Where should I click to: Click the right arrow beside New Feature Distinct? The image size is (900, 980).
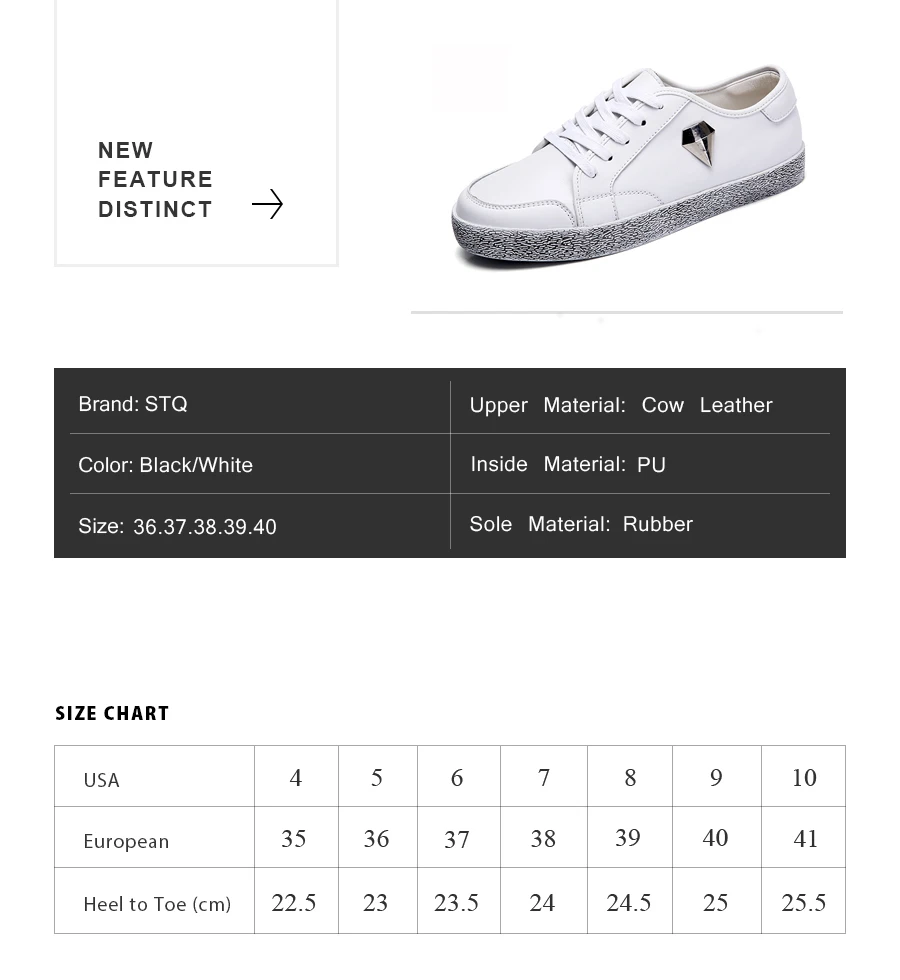click(267, 204)
